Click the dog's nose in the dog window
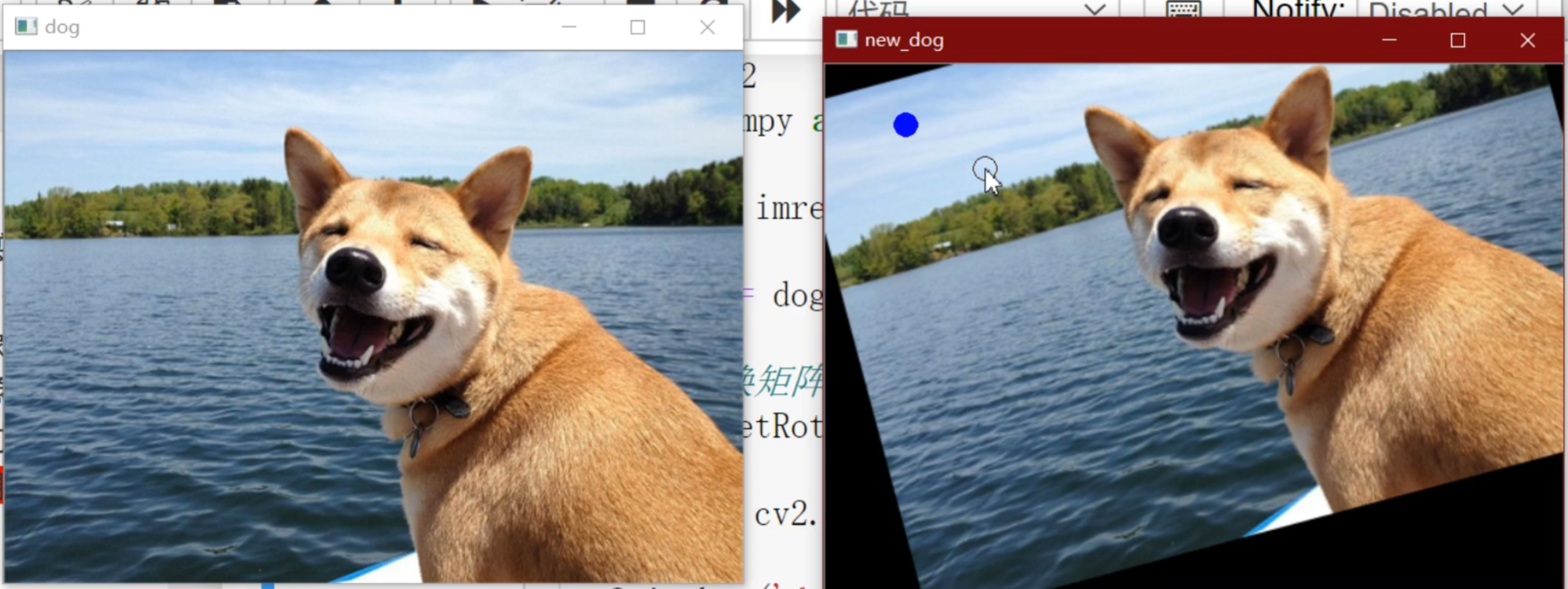The image size is (1568, 589). (x=354, y=268)
